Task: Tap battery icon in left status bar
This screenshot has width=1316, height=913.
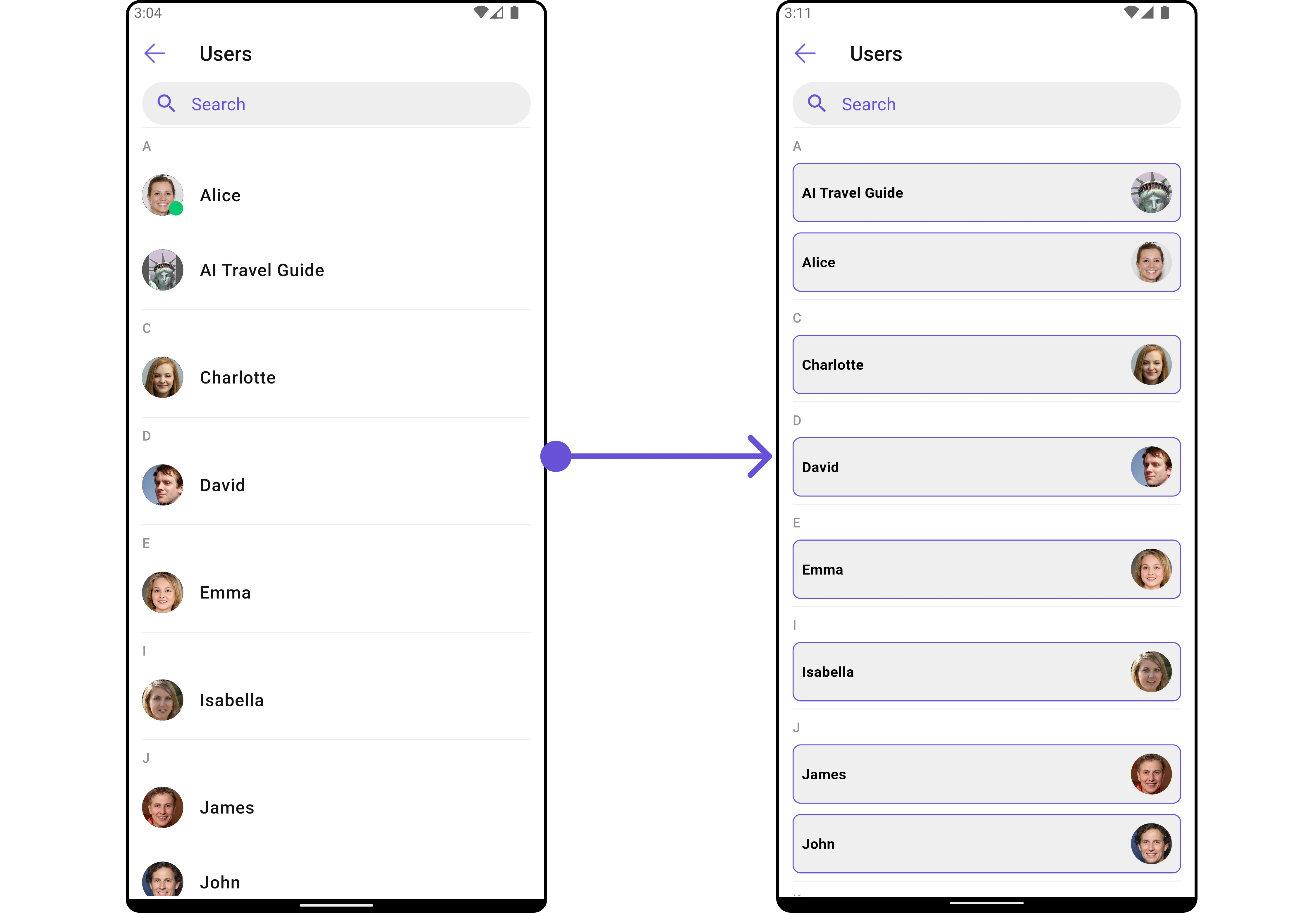Action: pyautogui.click(x=514, y=13)
